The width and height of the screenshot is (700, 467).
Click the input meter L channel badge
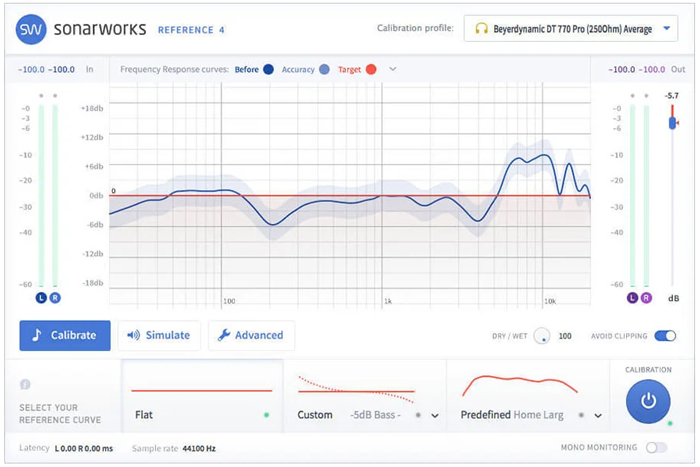coord(41,298)
